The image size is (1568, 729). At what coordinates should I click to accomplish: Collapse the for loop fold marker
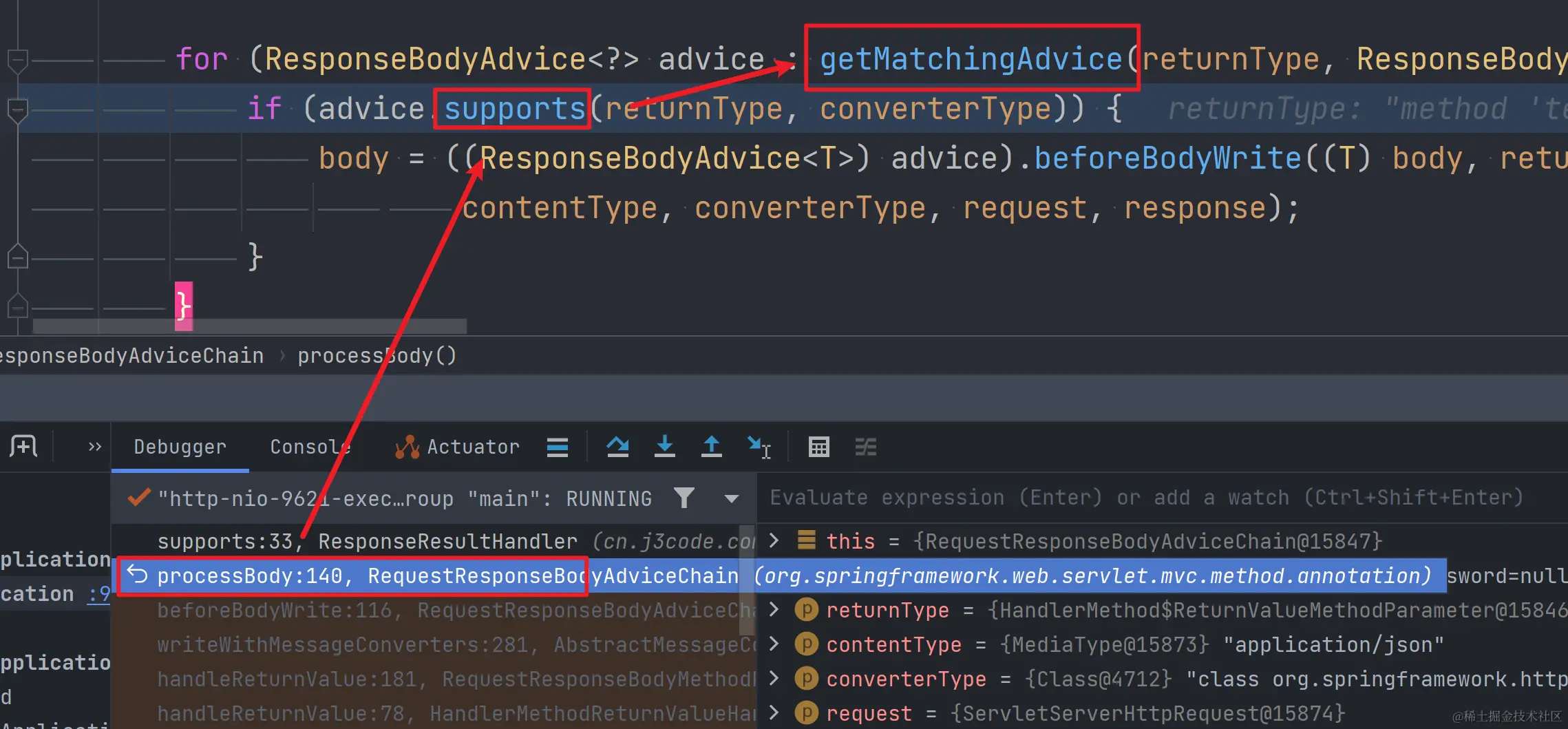[17, 61]
